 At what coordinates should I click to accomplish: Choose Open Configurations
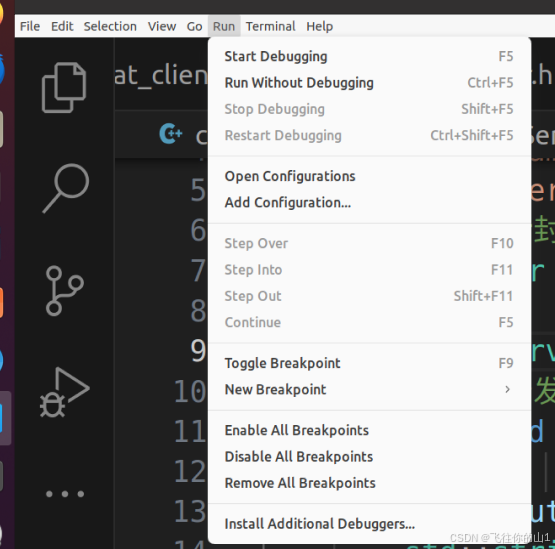(369, 176)
